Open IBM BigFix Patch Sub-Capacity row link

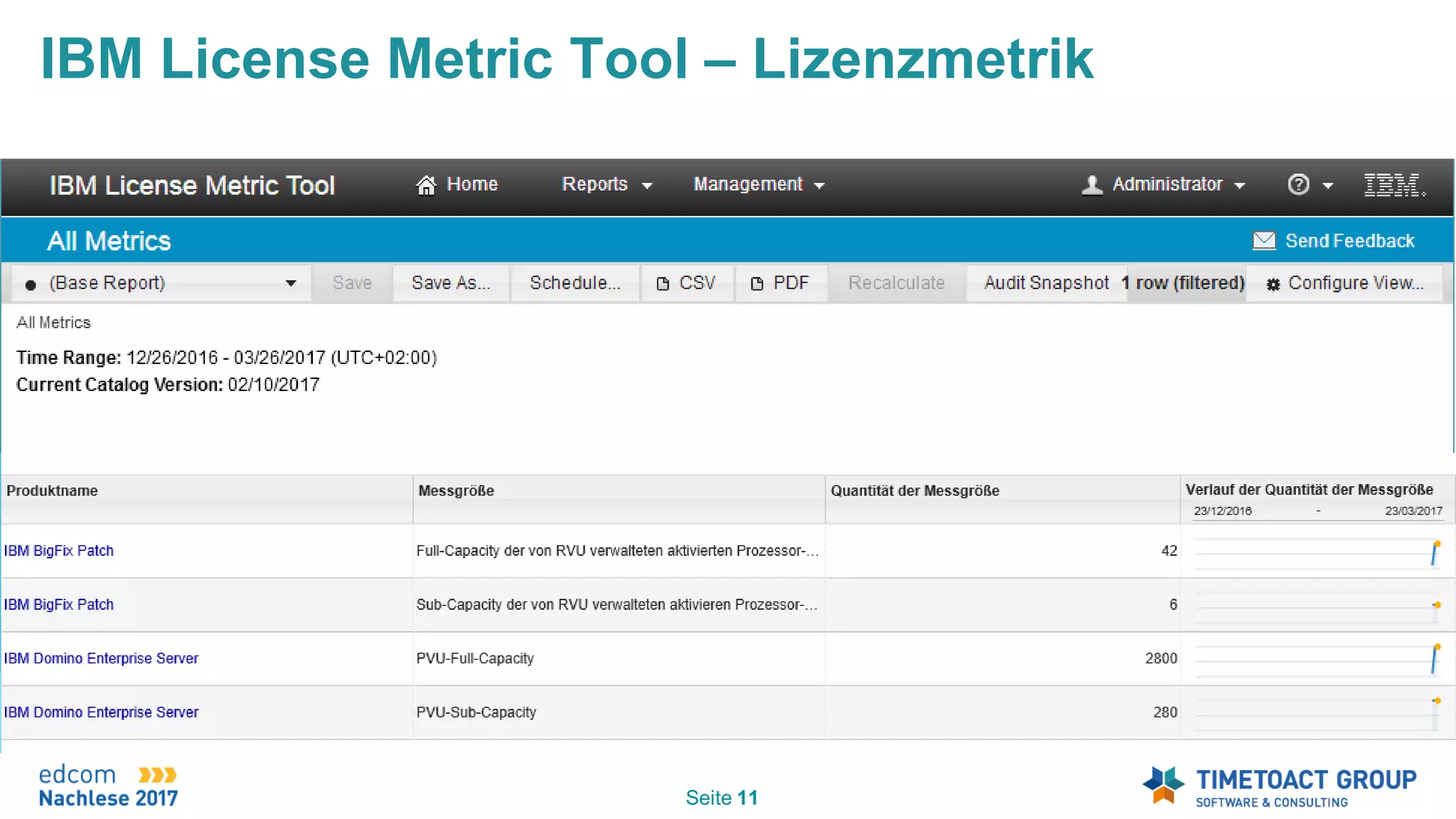pos(59,605)
